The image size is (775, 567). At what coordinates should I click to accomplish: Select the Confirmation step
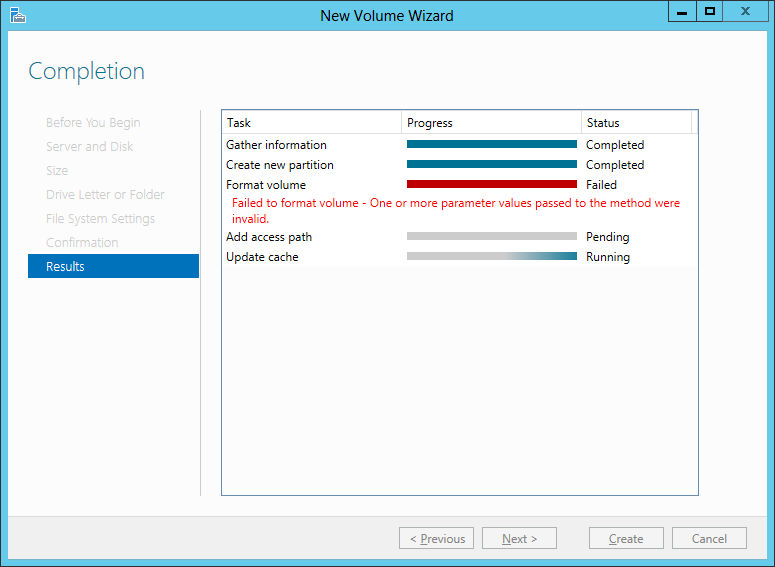82,243
